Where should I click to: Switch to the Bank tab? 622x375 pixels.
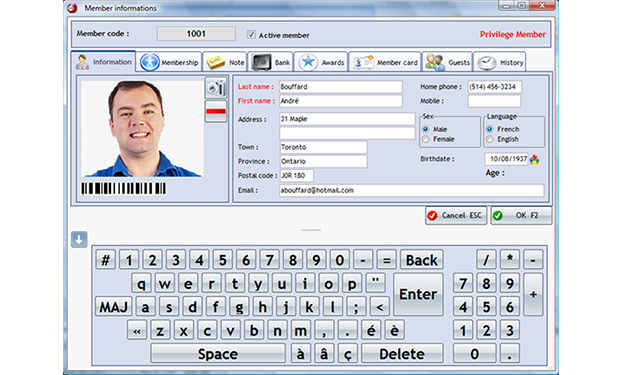pyautogui.click(x=271, y=62)
